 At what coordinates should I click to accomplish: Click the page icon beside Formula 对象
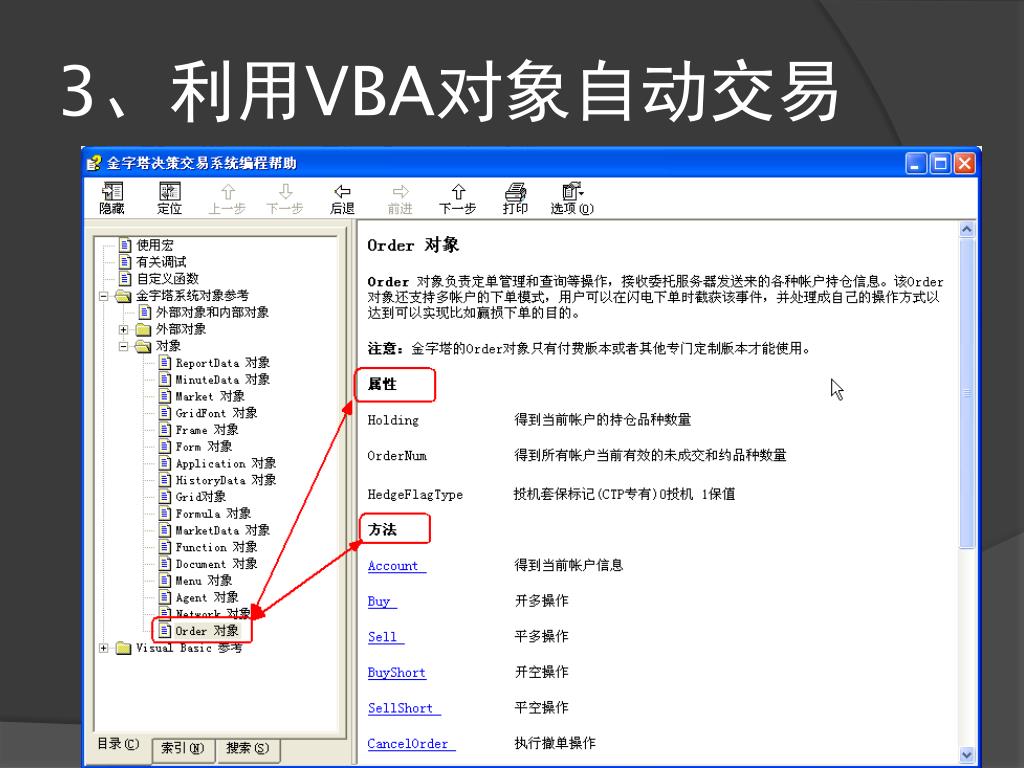(165, 513)
